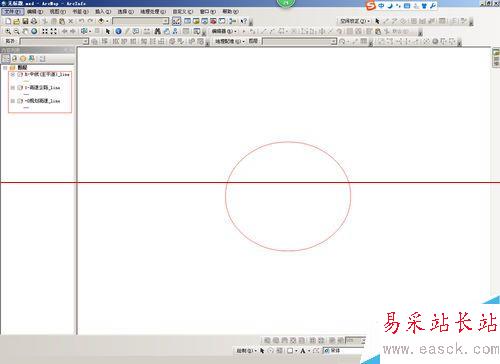This screenshot has height=364, width=500.
Task: Click the Print icon
Action: coord(34,21)
